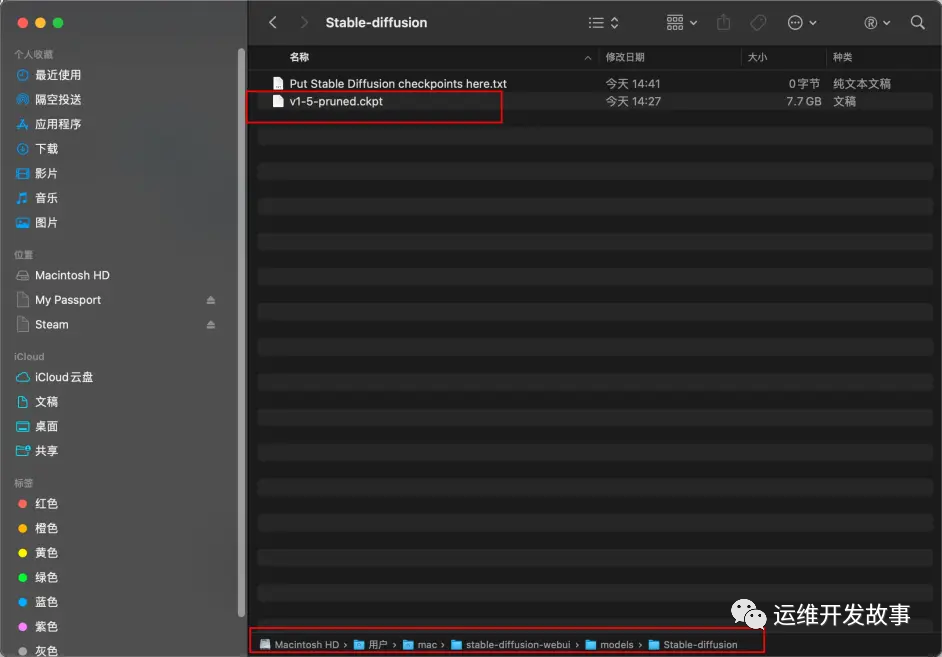The width and height of the screenshot is (942, 657).
Task: Select the 紫色 purple tag
Action: [x=46, y=627]
